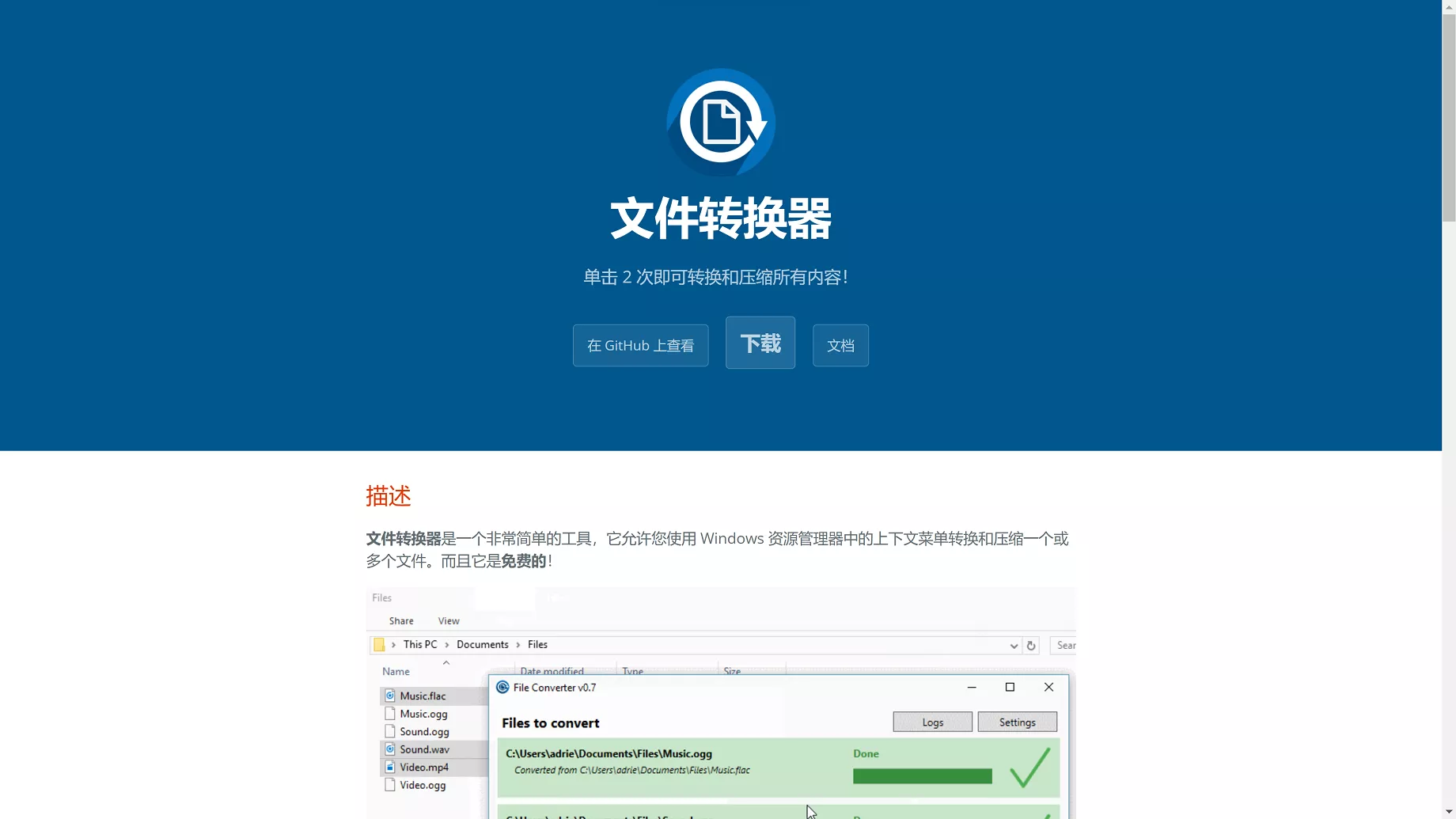Viewport: 1456px width, 819px height.
Task: Sort by the Name column header
Action: click(x=396, y=671)
